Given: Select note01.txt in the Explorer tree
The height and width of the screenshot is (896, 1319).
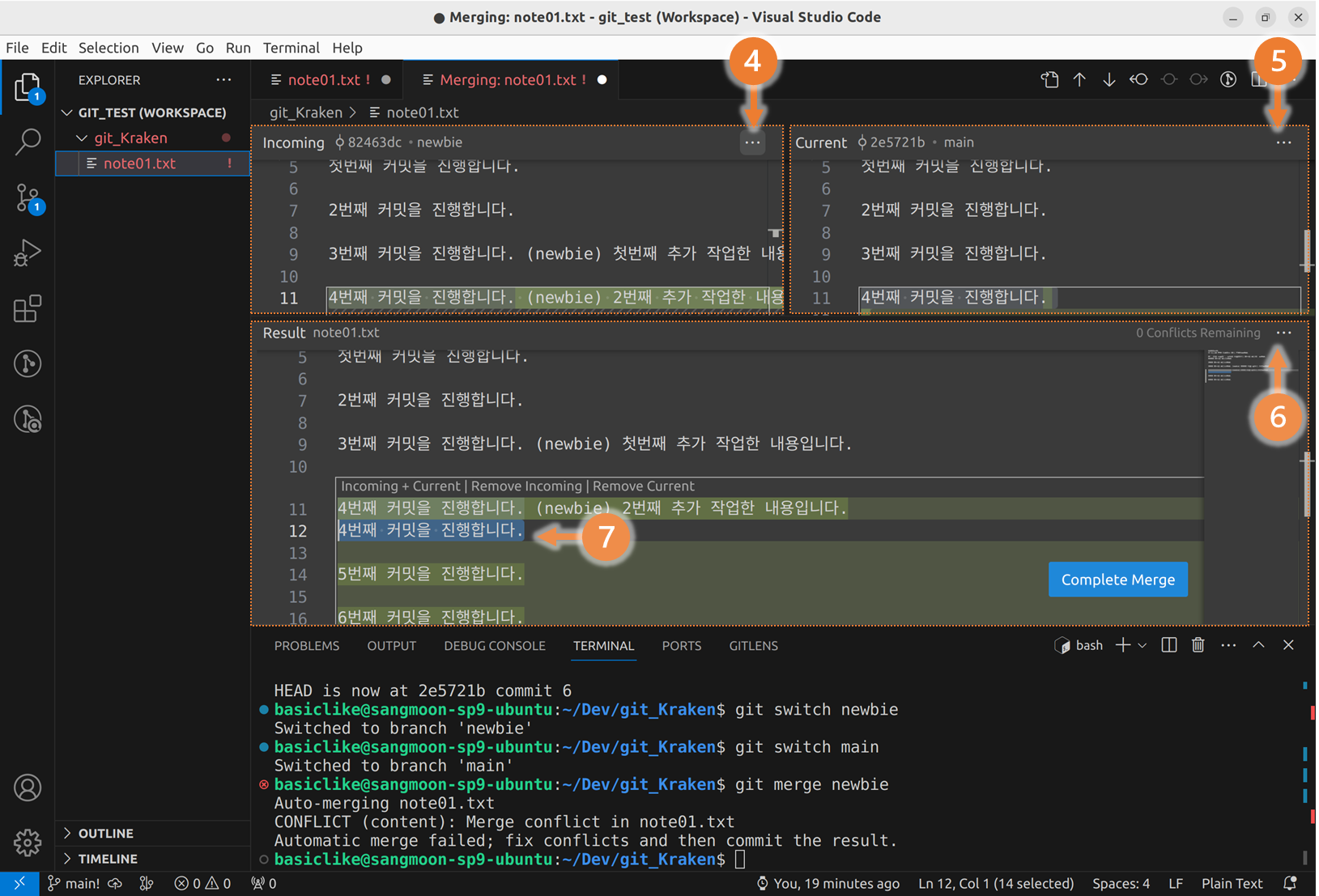Looking at the screenshot, I should tap(152, 163).
